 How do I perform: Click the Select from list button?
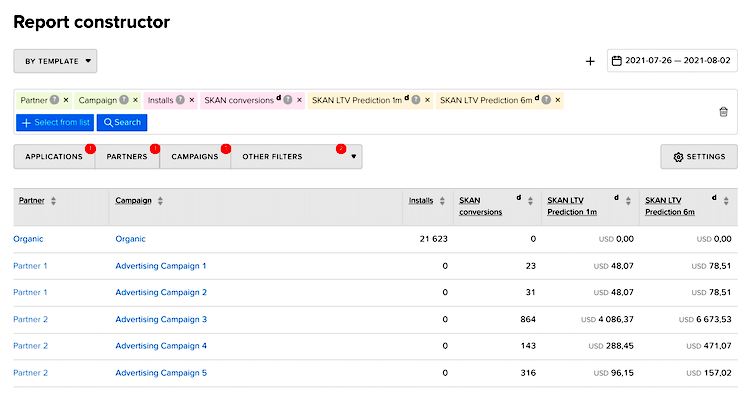coord(55,122)
